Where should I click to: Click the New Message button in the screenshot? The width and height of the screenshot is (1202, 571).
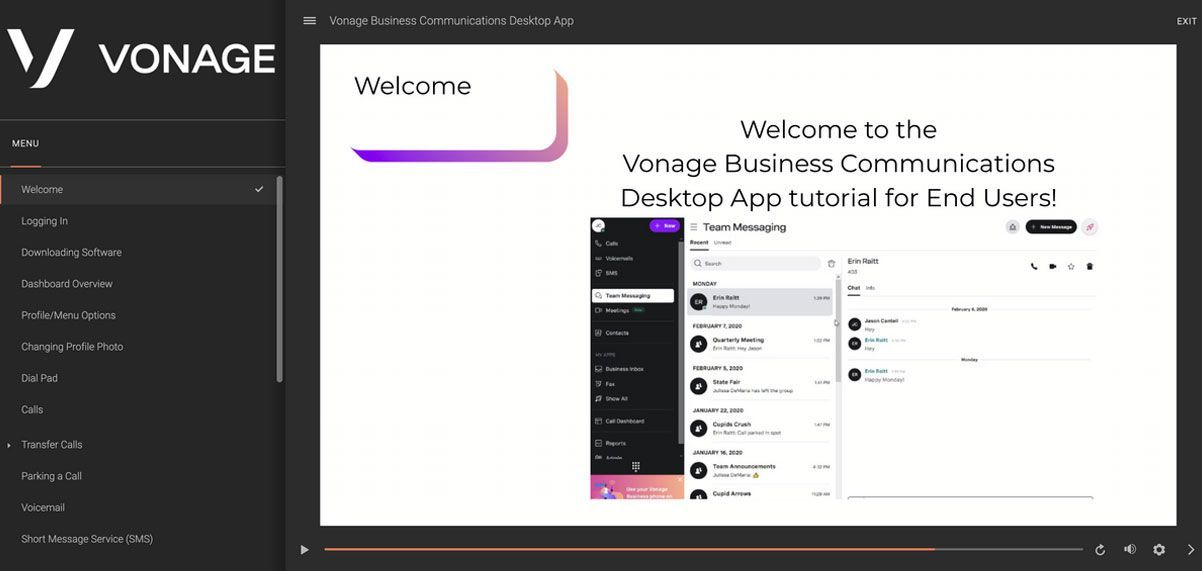pyautogui.click(x=1051, y=227)
